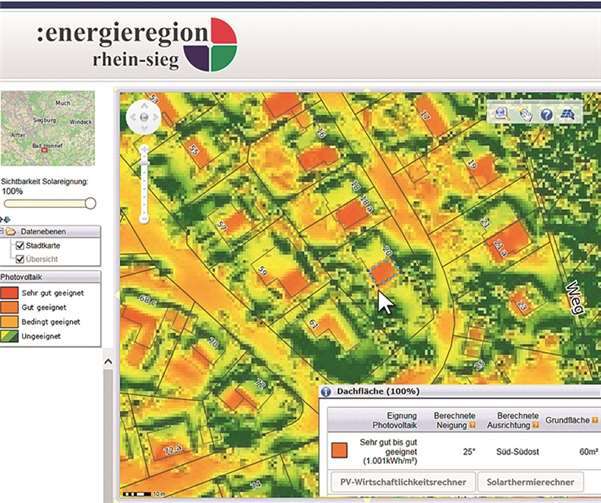Viewport: 601px width, 503px height.
Task: Click the '60m²' area value
Action: (589, 452)
